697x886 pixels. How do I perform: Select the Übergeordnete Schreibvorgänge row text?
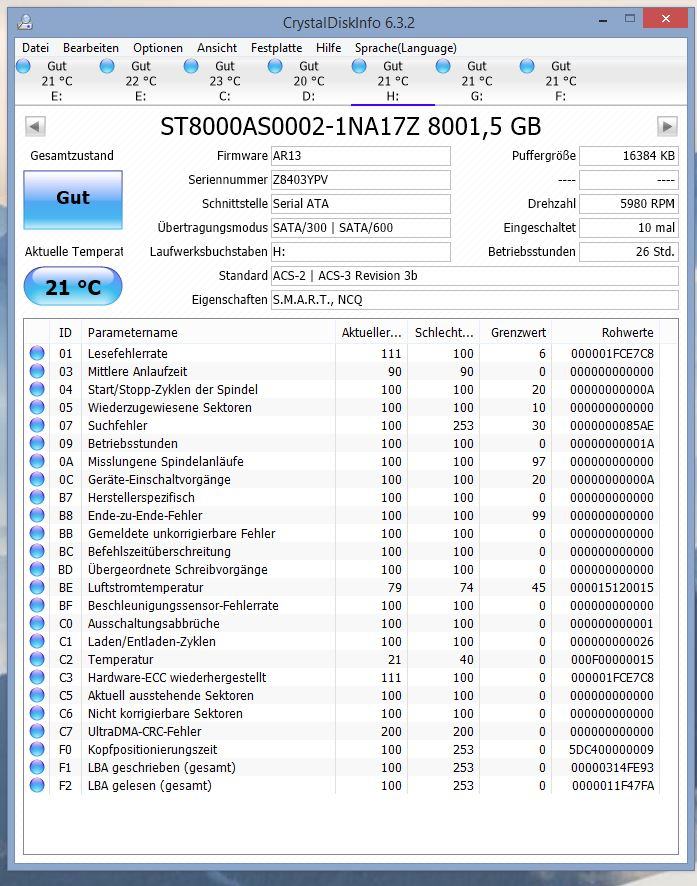click(177, 569)
